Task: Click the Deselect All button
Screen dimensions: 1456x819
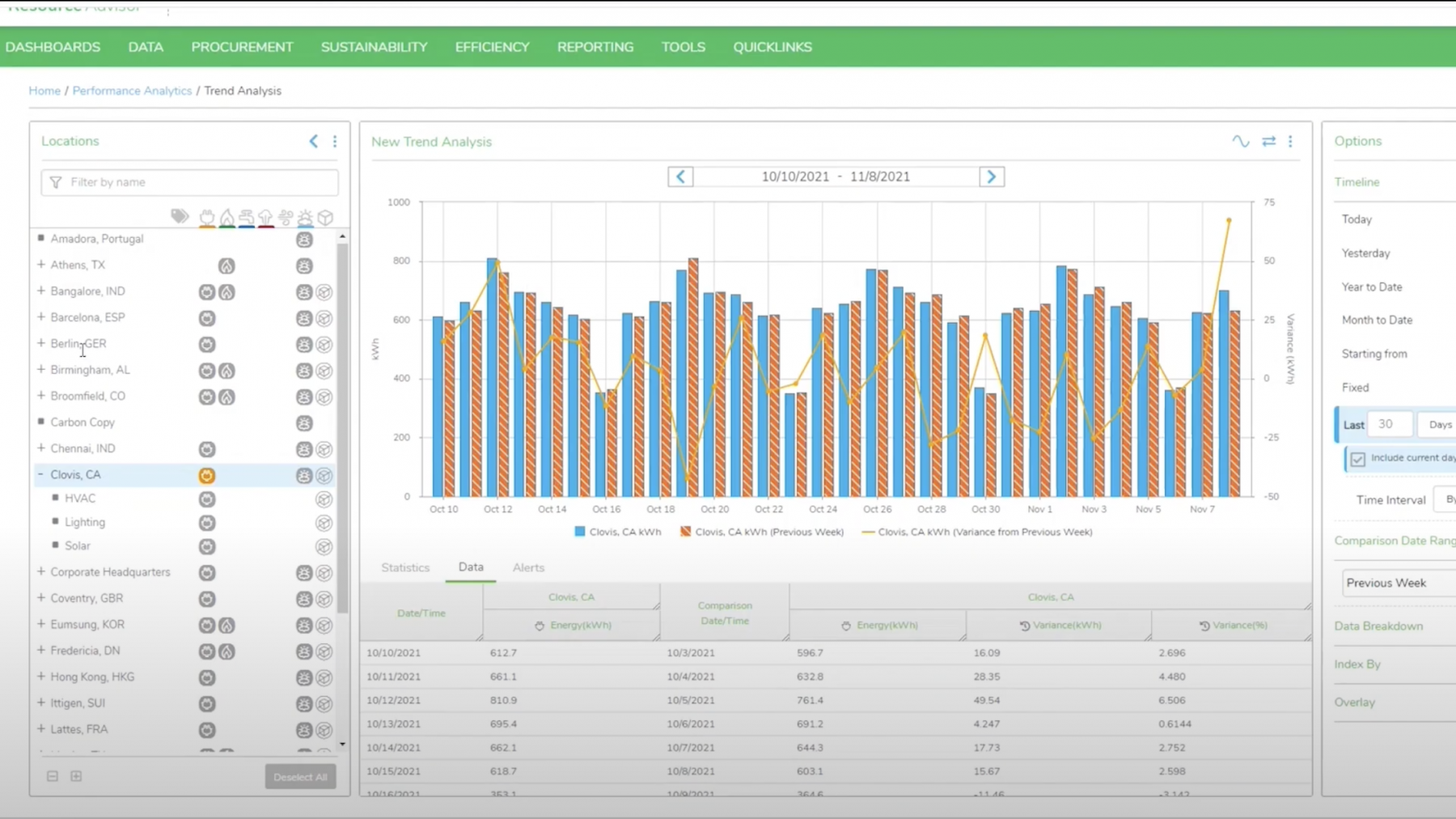Action: pos(300,777)
